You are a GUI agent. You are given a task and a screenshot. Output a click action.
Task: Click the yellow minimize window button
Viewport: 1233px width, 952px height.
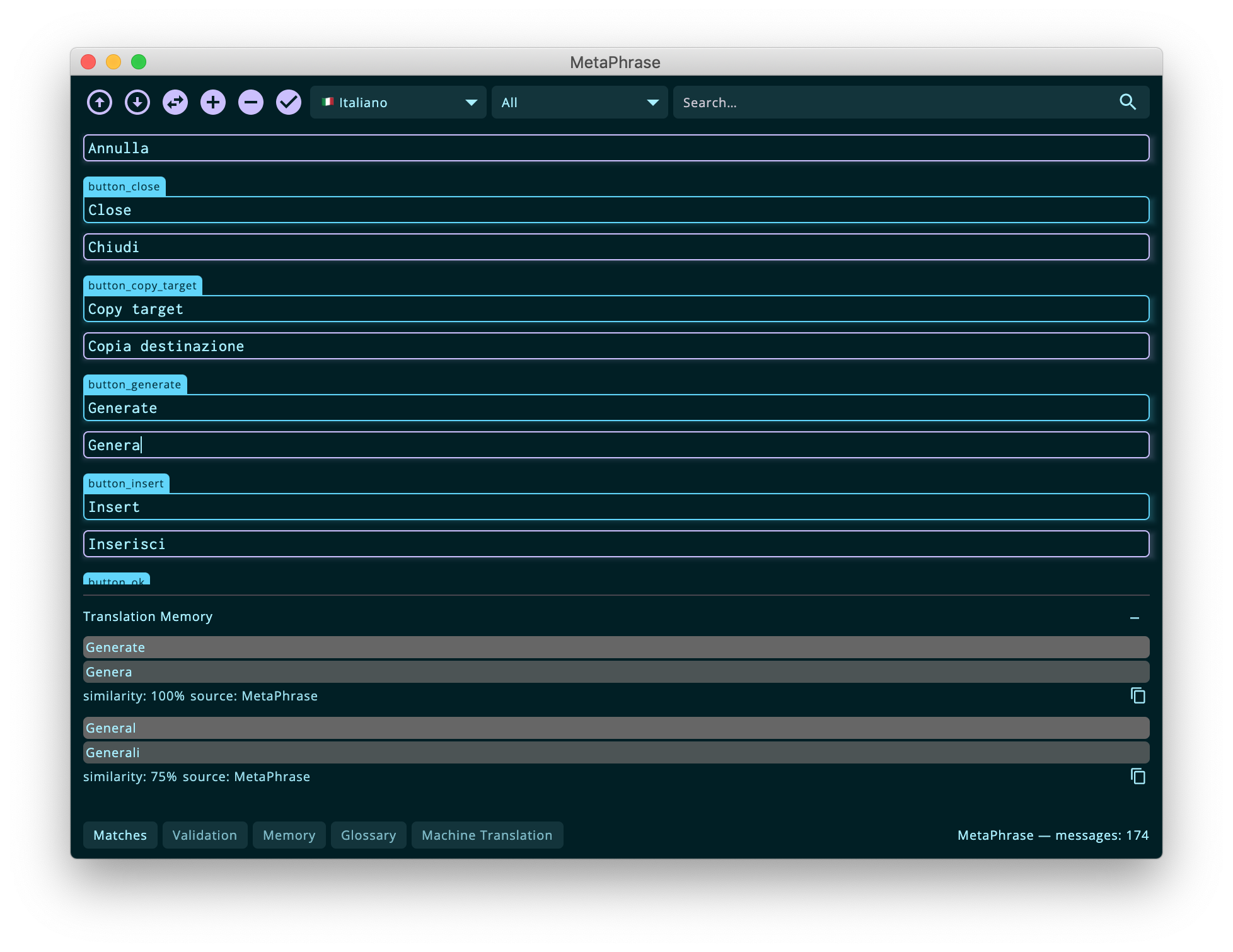click(113, 62)
